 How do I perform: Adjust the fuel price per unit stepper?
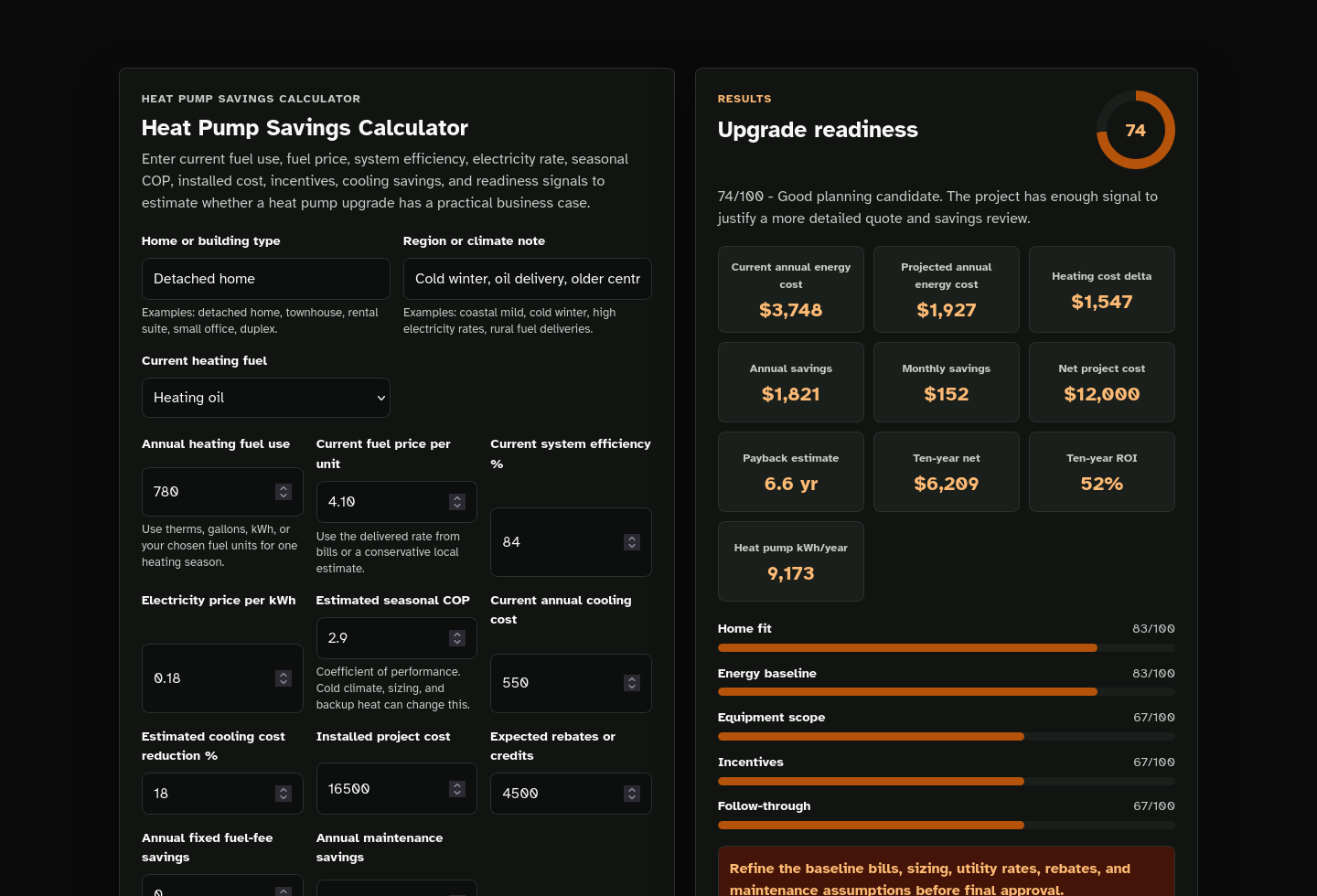point(457,502)
